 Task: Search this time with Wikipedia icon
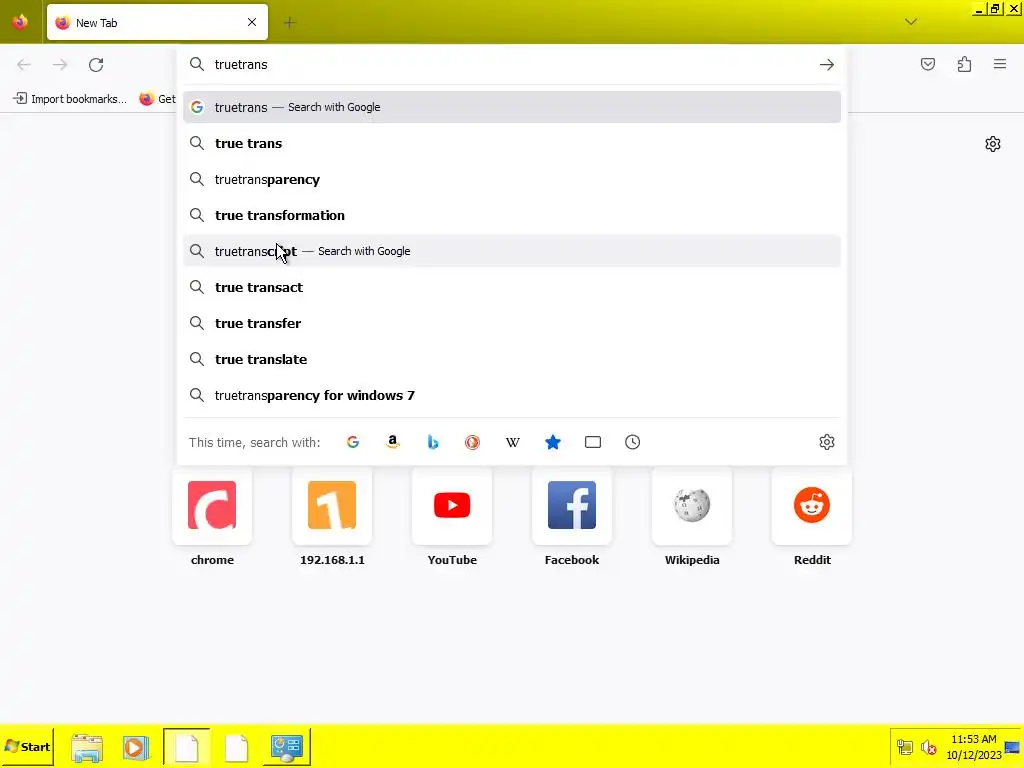point(513,442)
